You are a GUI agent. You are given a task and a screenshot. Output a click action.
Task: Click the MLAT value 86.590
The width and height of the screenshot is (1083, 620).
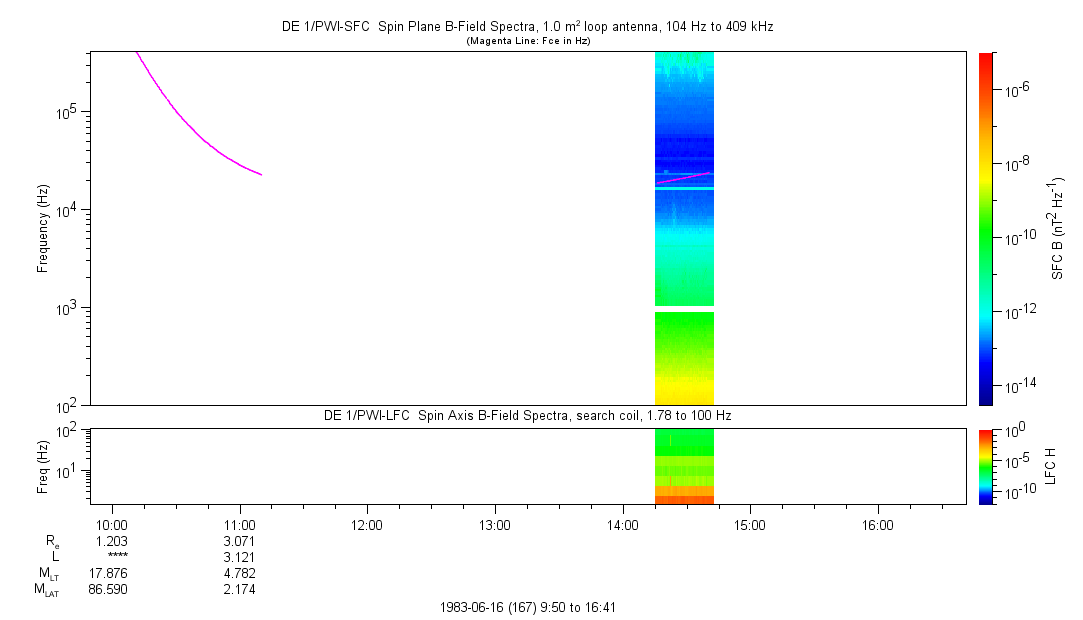pyautogui.click(x=108, y=589)
